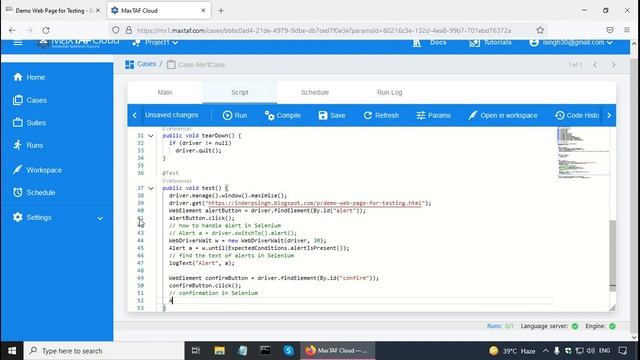This screenshot has width=640, height=360.
Task: Open Params settings
Action: (433, 116)
